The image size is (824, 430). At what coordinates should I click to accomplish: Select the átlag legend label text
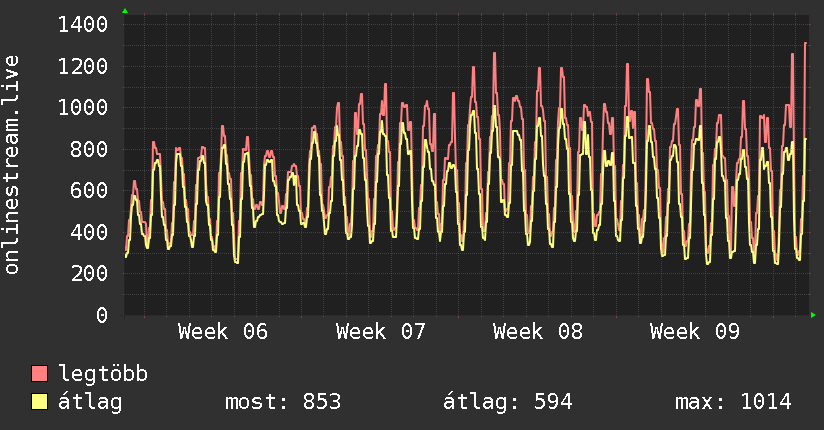[x=90, y=402]
